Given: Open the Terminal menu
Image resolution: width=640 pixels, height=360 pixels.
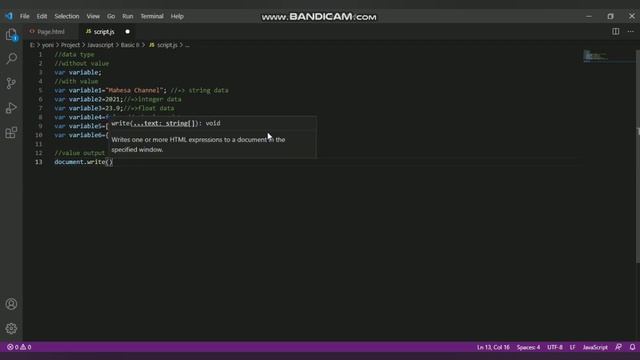Looking at the screenshot, I should click(x=152, y=16).
